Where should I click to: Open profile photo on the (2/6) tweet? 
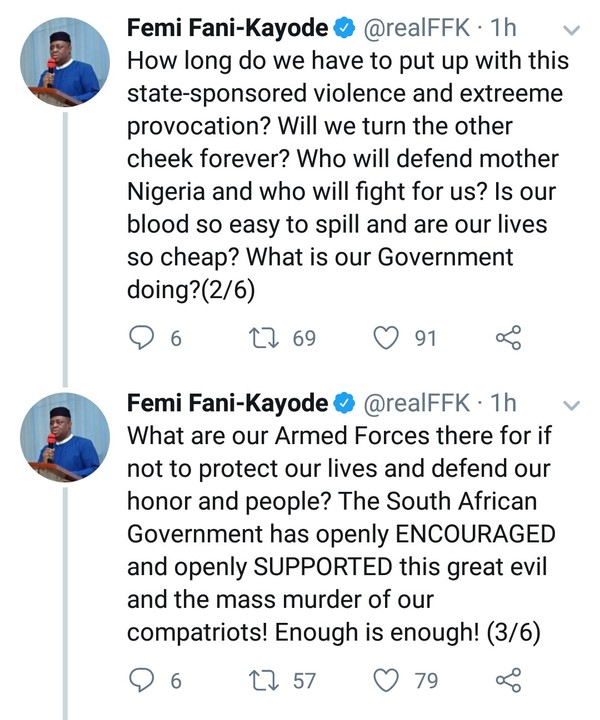coord(65,64)
